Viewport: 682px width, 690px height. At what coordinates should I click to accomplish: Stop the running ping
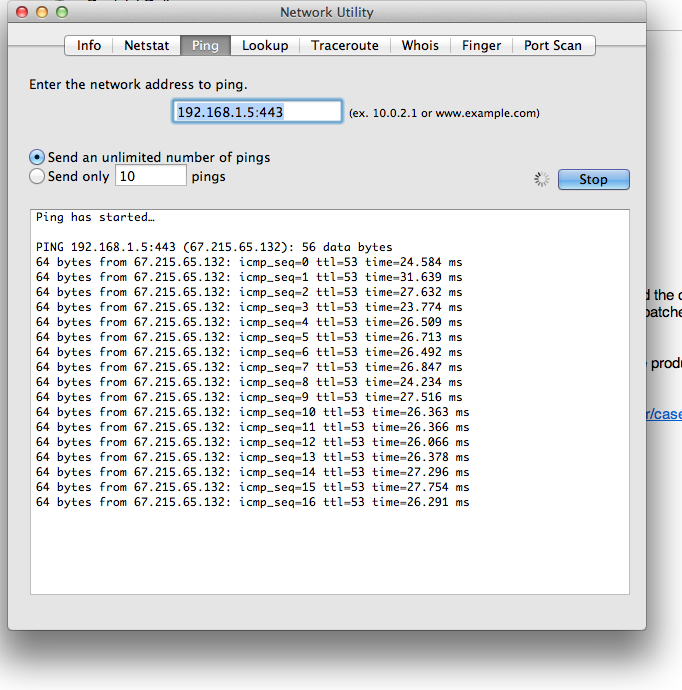click(x=594, y=179)
